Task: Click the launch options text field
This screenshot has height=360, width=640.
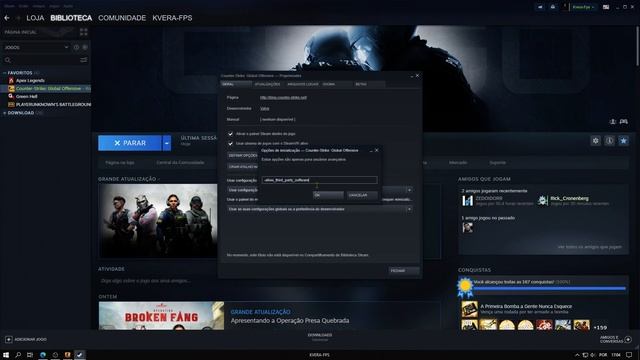Action: (319, 180)
